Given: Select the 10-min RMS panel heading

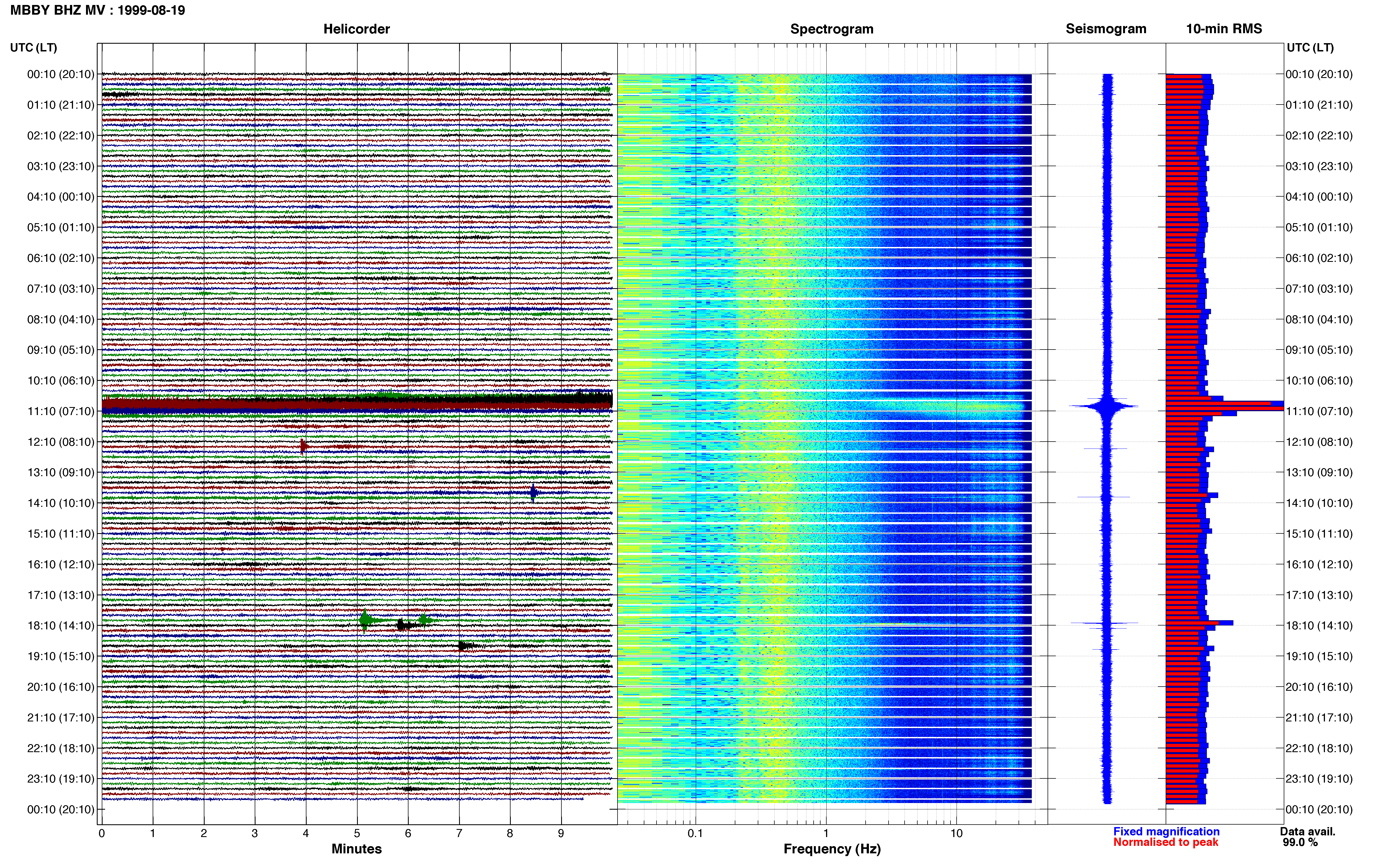Looking at the screenshot, I should [1224, 29].
